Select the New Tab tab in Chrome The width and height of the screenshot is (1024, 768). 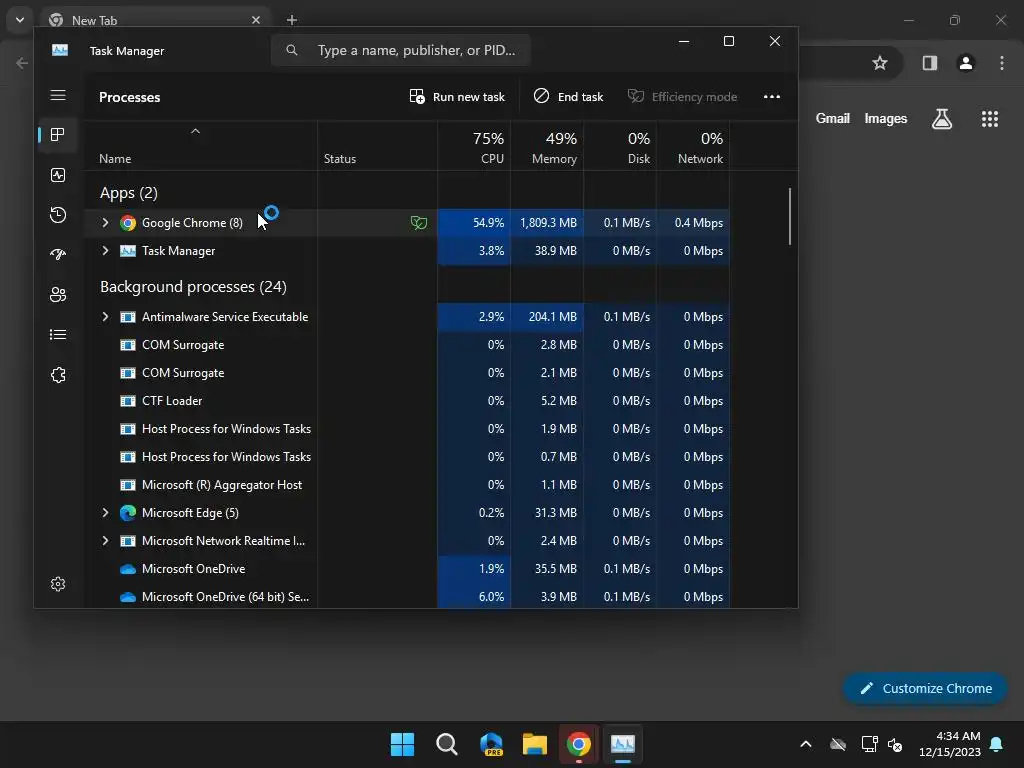[155, 20]
